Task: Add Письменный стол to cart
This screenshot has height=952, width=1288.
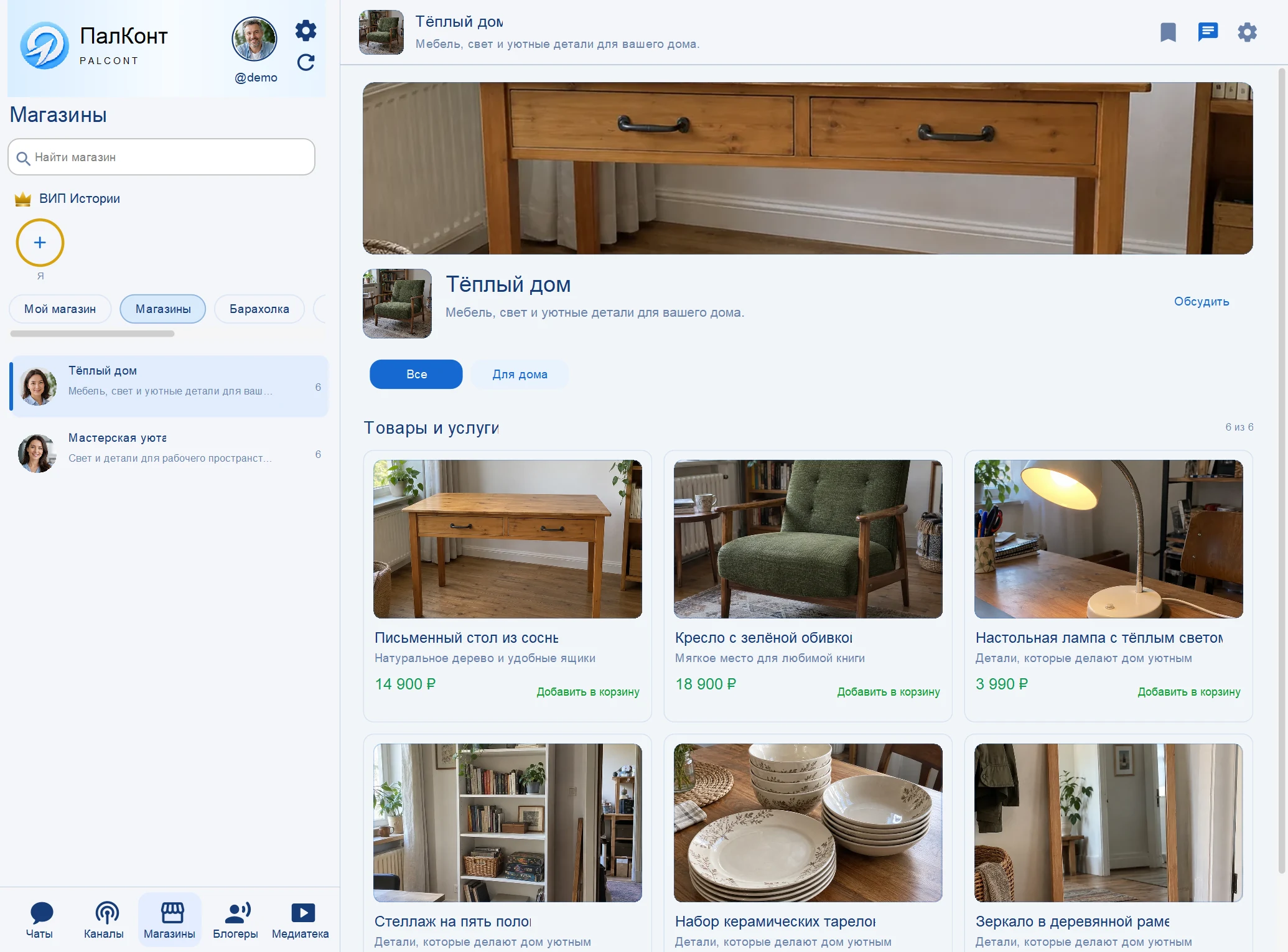Action: click(x=588, y=692)
